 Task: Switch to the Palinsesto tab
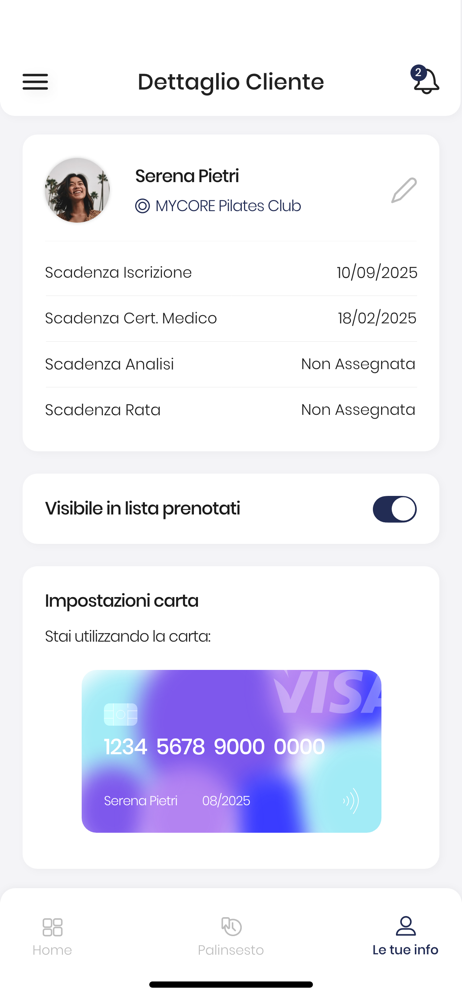pos(231,936)
